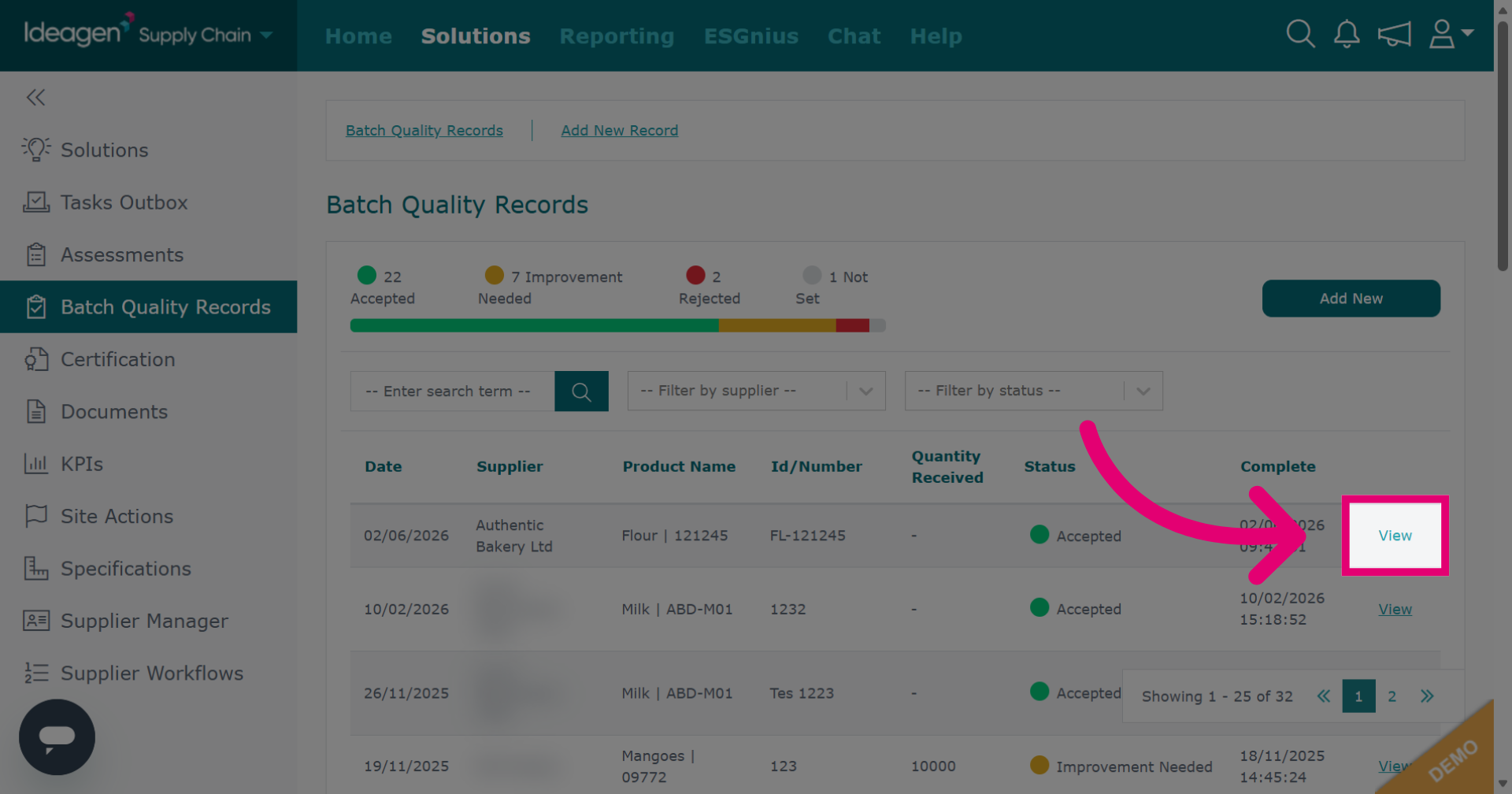Viewport: 1512px width, 794px height.
Task: Sort by the Product Name column header
Action: [x=679, y=466]
